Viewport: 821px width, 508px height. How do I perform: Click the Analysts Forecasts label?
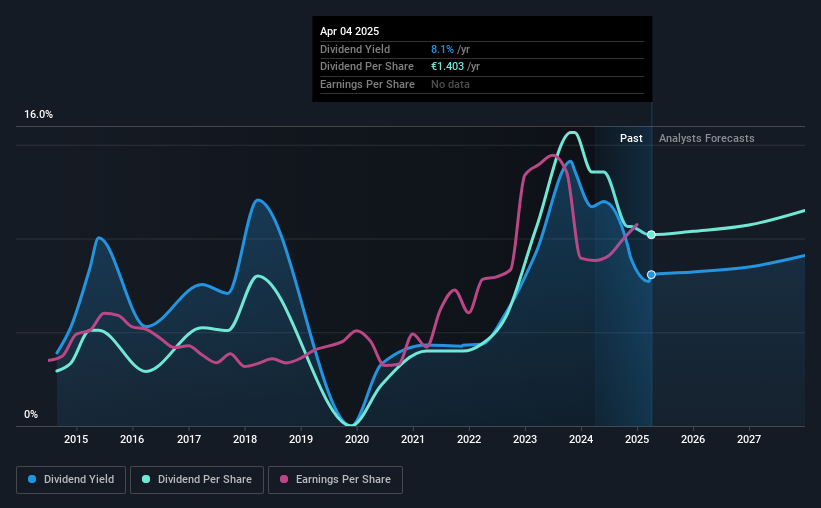coord(706,138)
